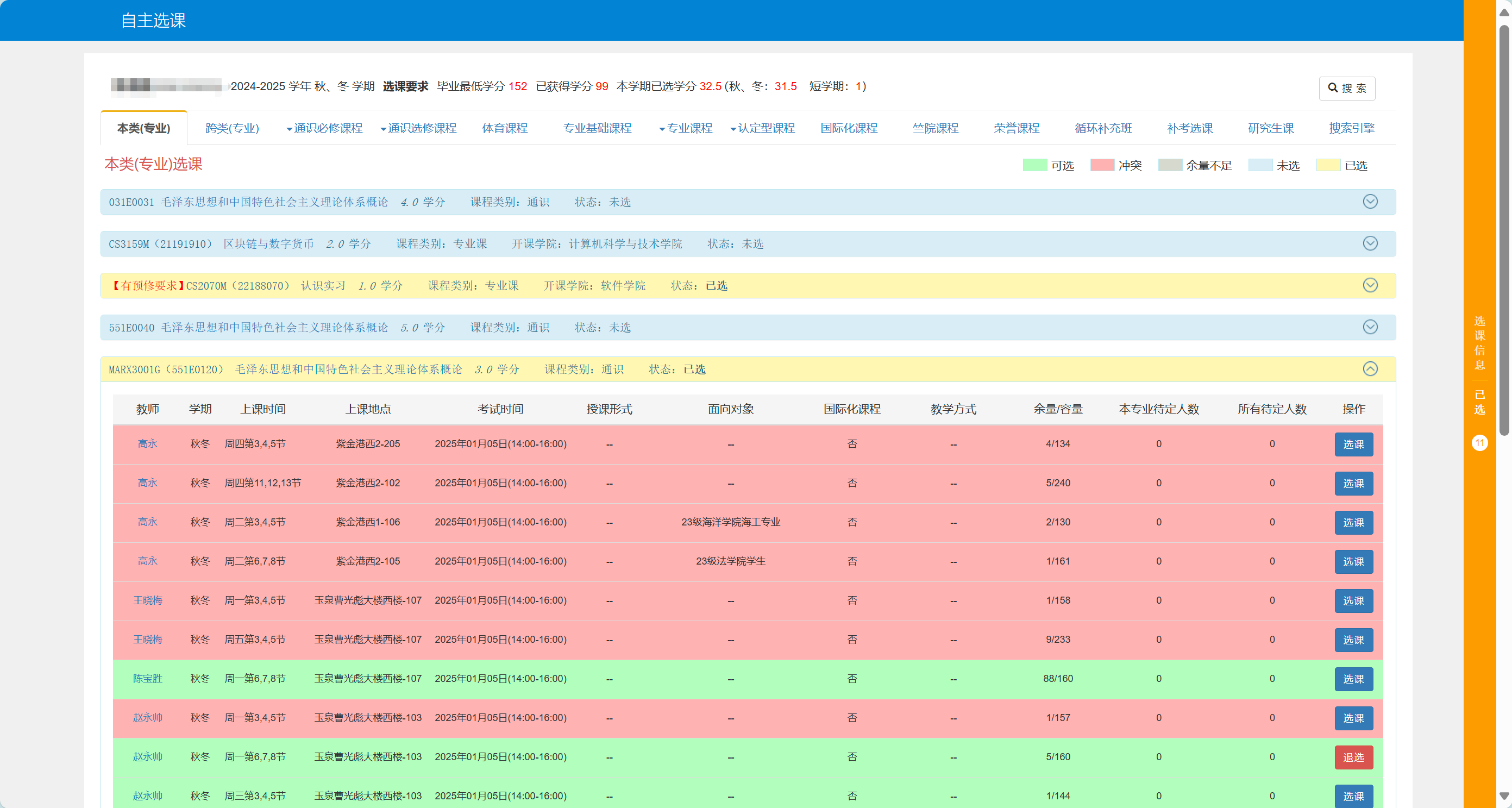This screenshot has height=808, width=1512.
Task: Open teacher link 高永 in 紫金港西2-205 row
Action: (x=147, y=444)
